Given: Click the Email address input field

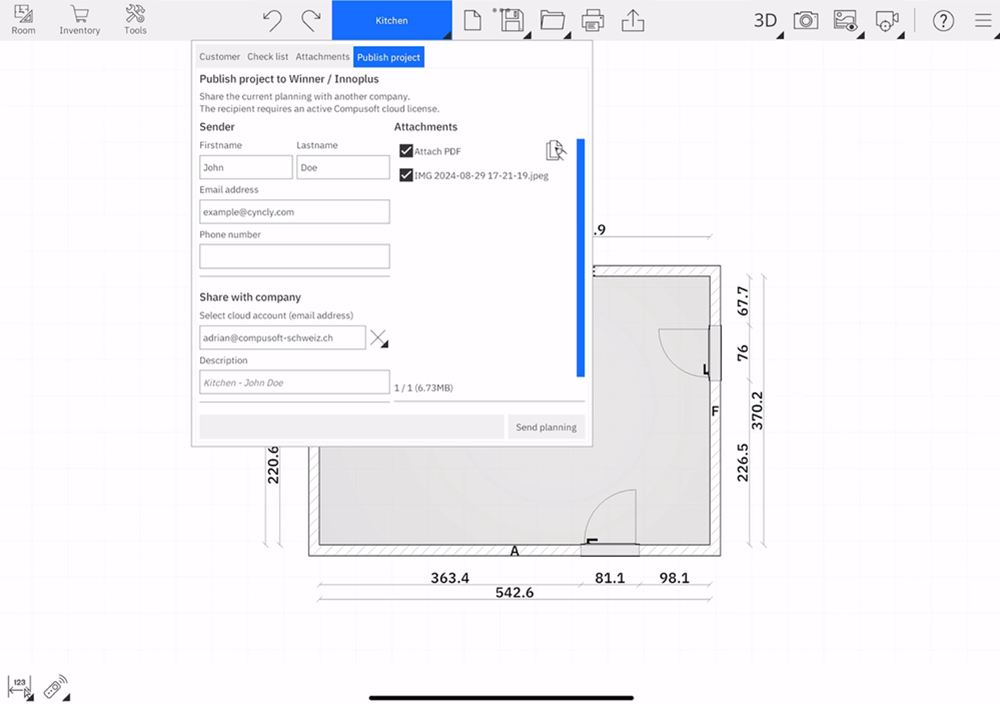Looking at the screenshot, I should tap(295, 212).
